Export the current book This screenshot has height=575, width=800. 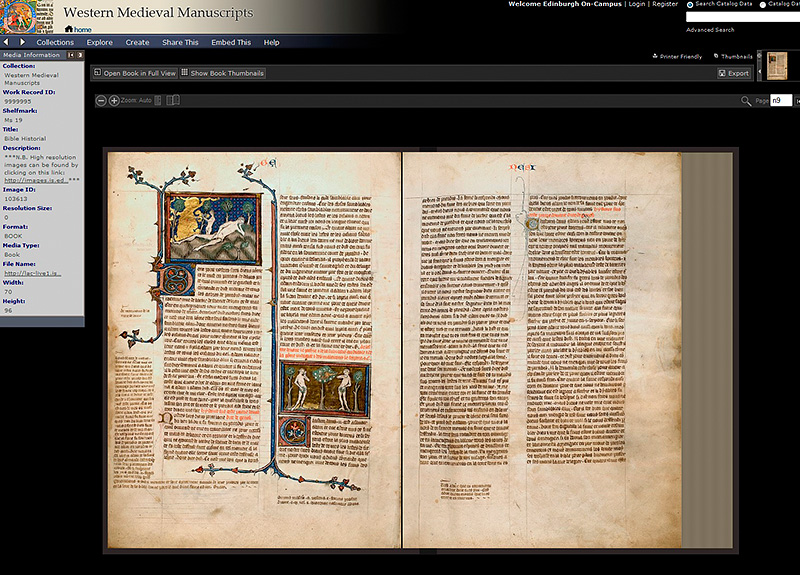(734, 73)
